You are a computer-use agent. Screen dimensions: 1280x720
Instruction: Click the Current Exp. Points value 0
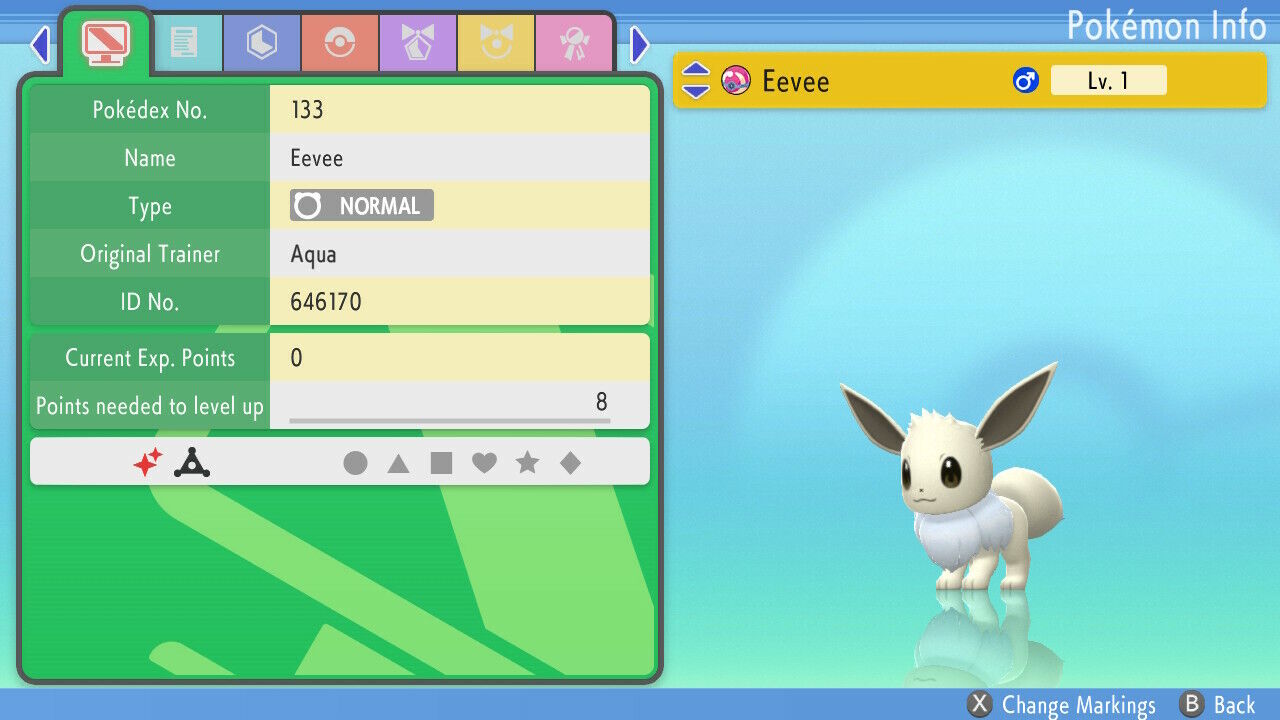coord(297,358)
